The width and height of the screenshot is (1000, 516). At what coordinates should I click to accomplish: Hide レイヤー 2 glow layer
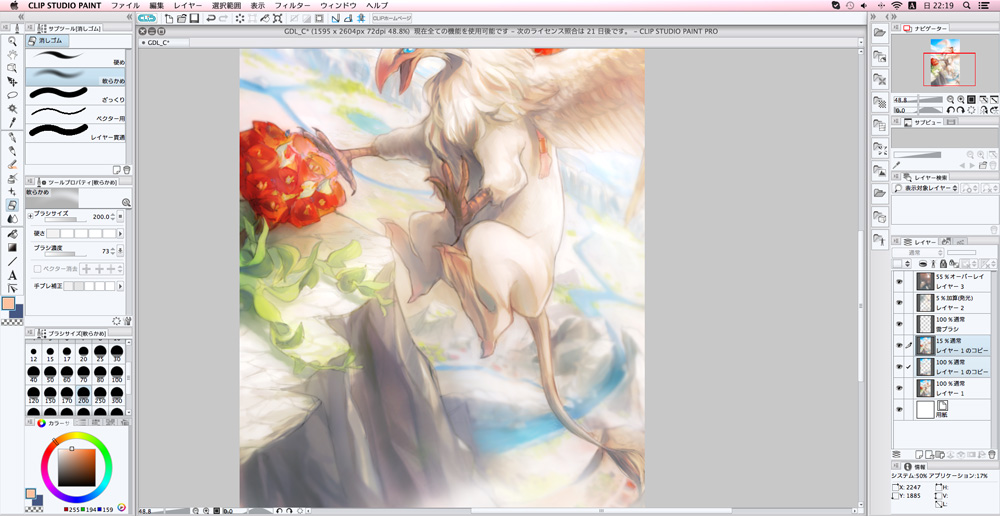pyautogui.click(x=899, y=303)
